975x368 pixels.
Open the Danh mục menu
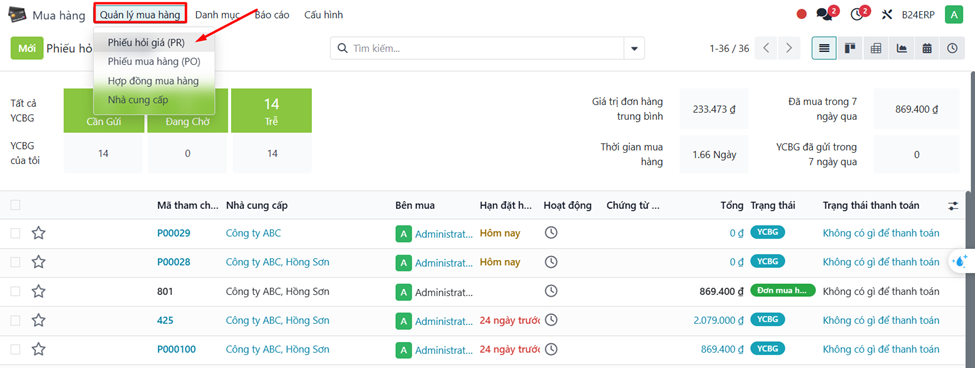pos(217,14)
